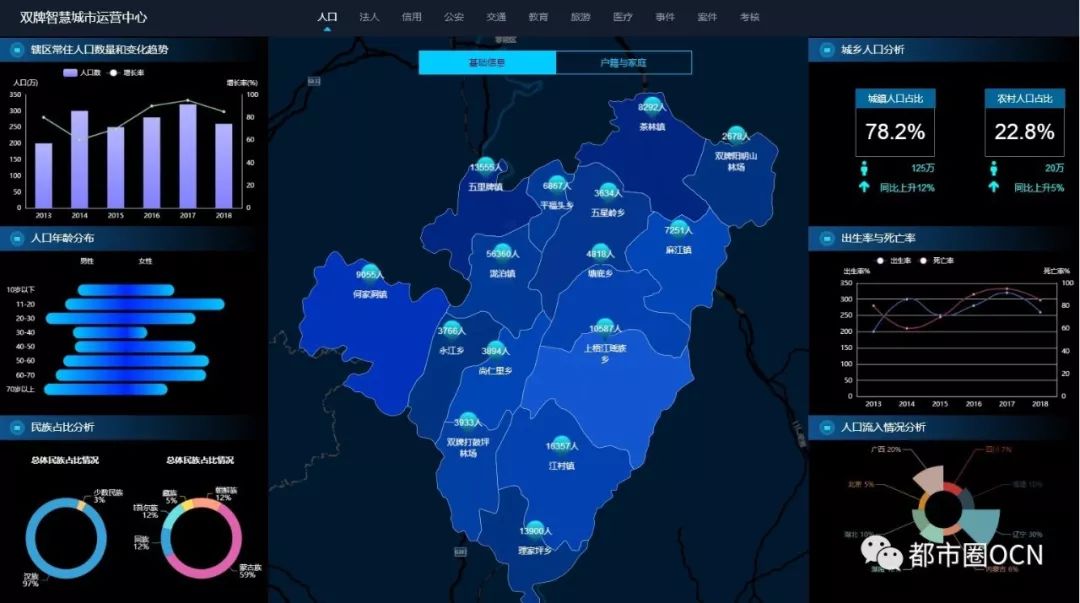
Task: Click the person icon next to 125万
Action: 864,168
